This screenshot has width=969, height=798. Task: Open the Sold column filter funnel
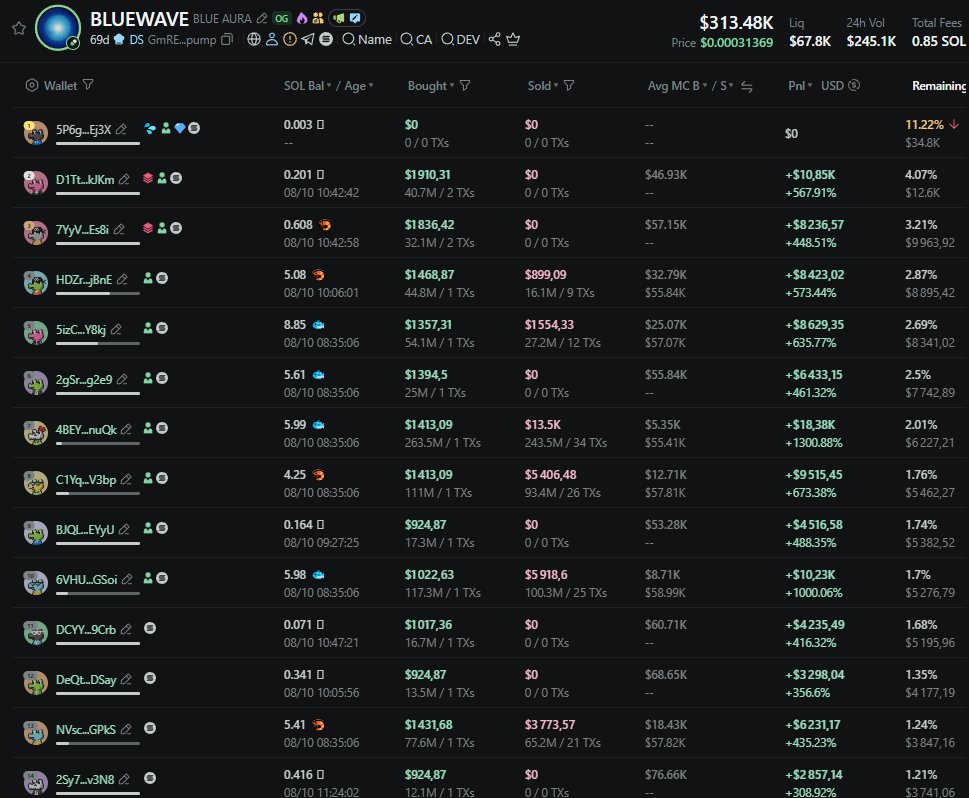569,85
